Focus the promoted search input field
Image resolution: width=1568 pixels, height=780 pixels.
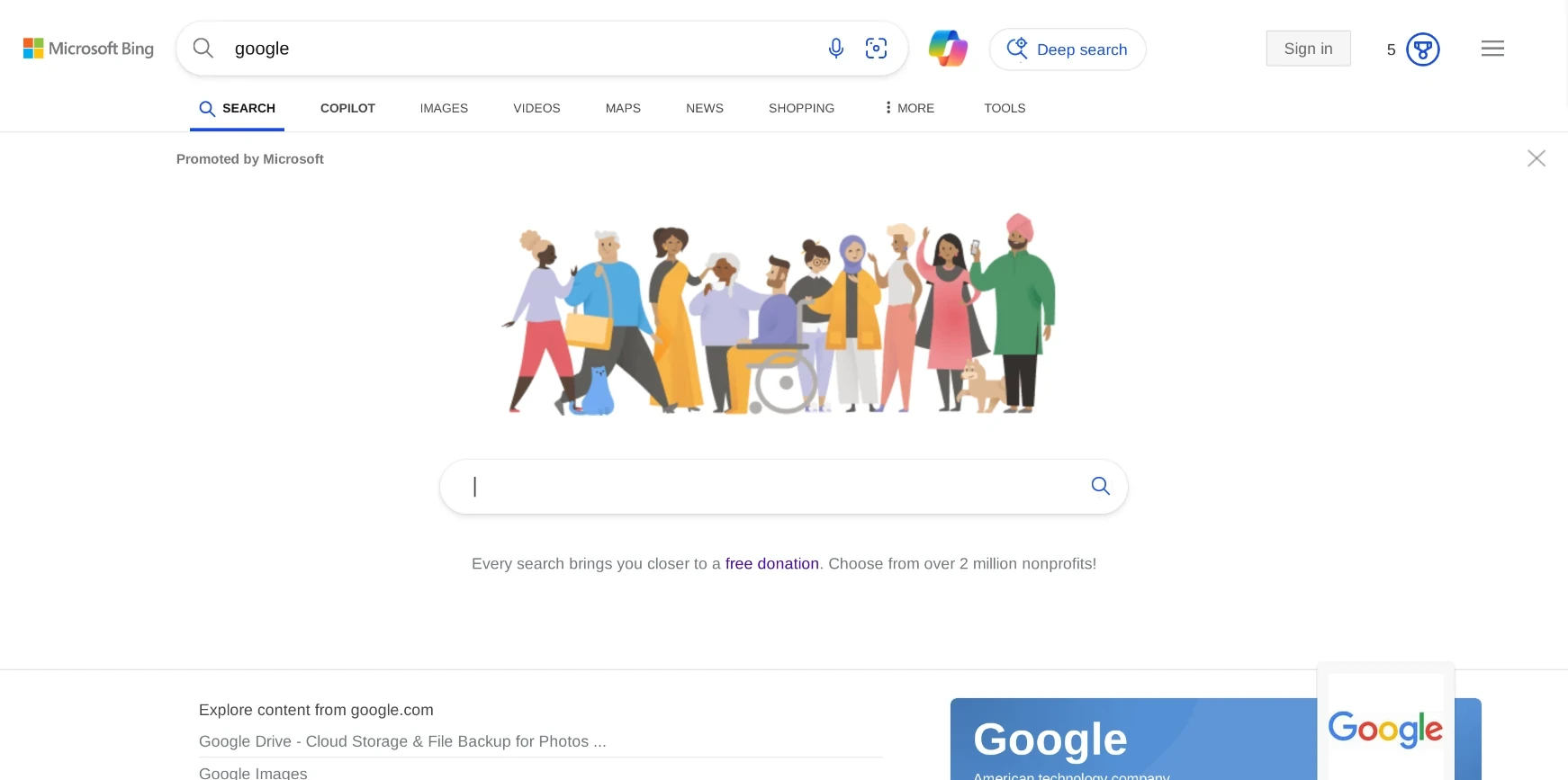[x=765, y=487]
